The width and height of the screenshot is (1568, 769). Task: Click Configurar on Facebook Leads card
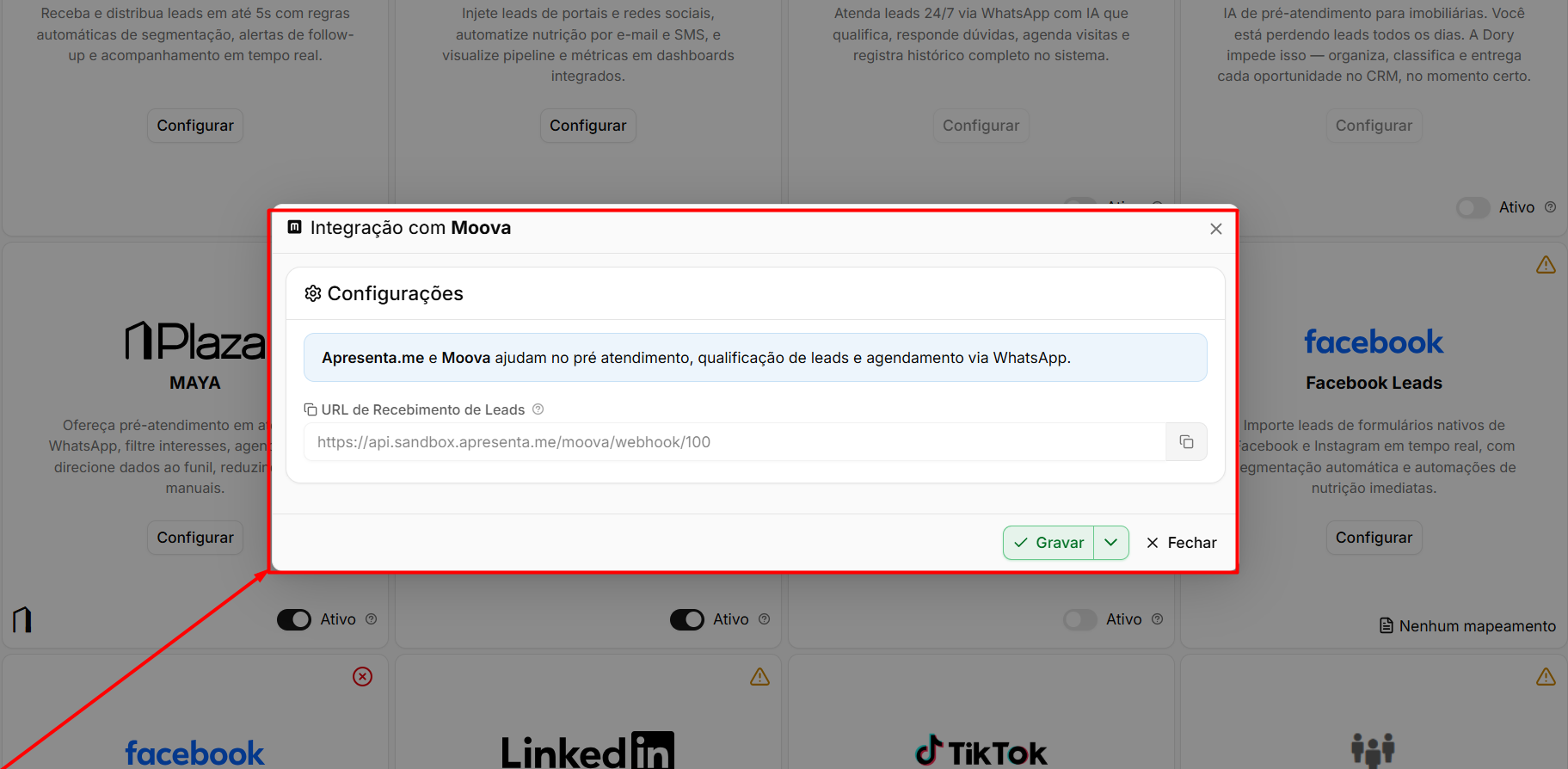[1374, 538]
